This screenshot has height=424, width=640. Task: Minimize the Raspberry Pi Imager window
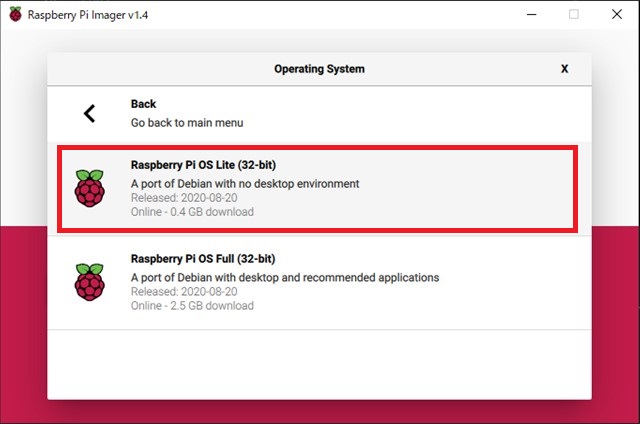tap(531, 14)
